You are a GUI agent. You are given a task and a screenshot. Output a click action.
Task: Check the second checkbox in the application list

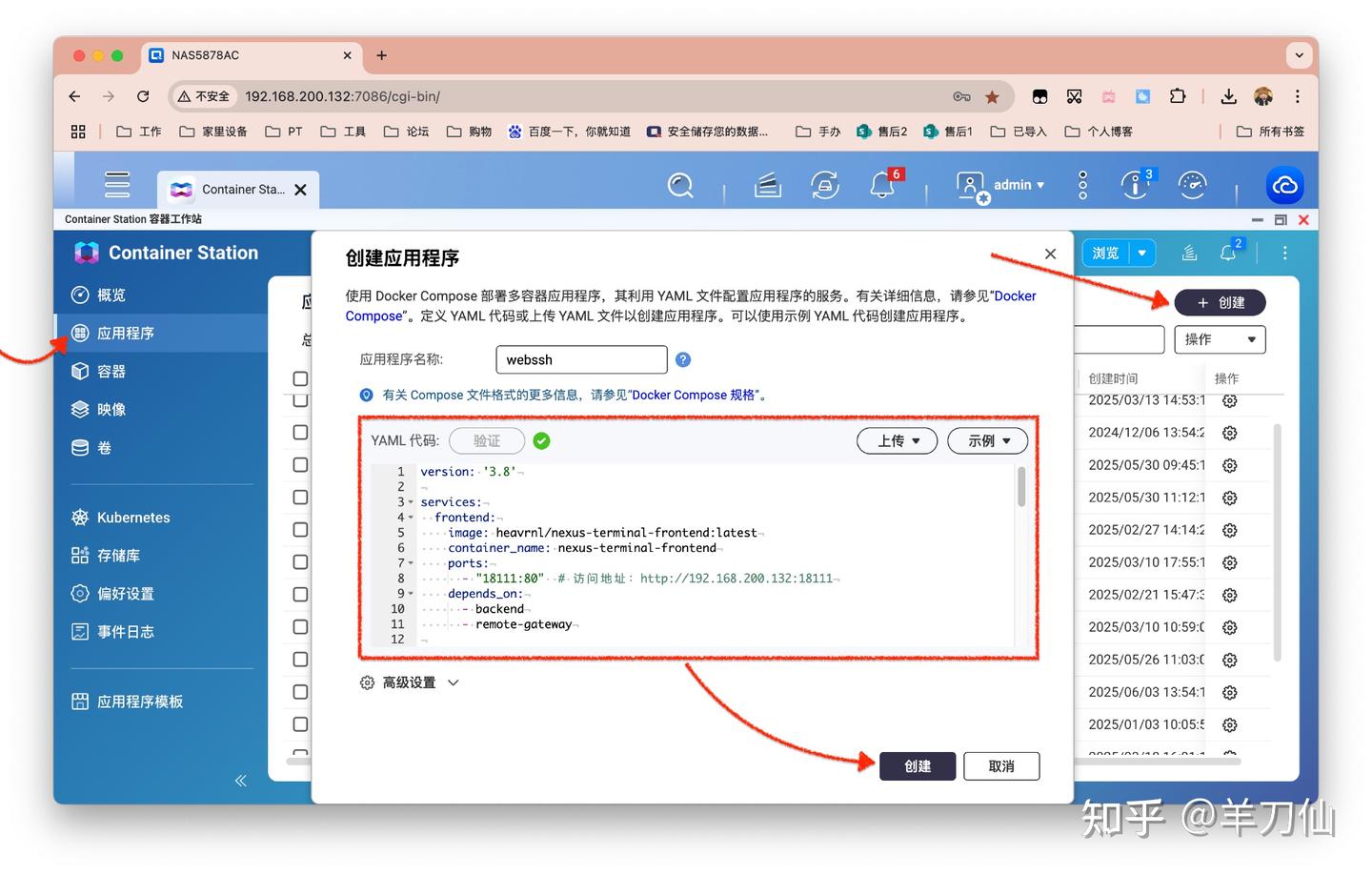pyautogui.click(x=300, y=401)
